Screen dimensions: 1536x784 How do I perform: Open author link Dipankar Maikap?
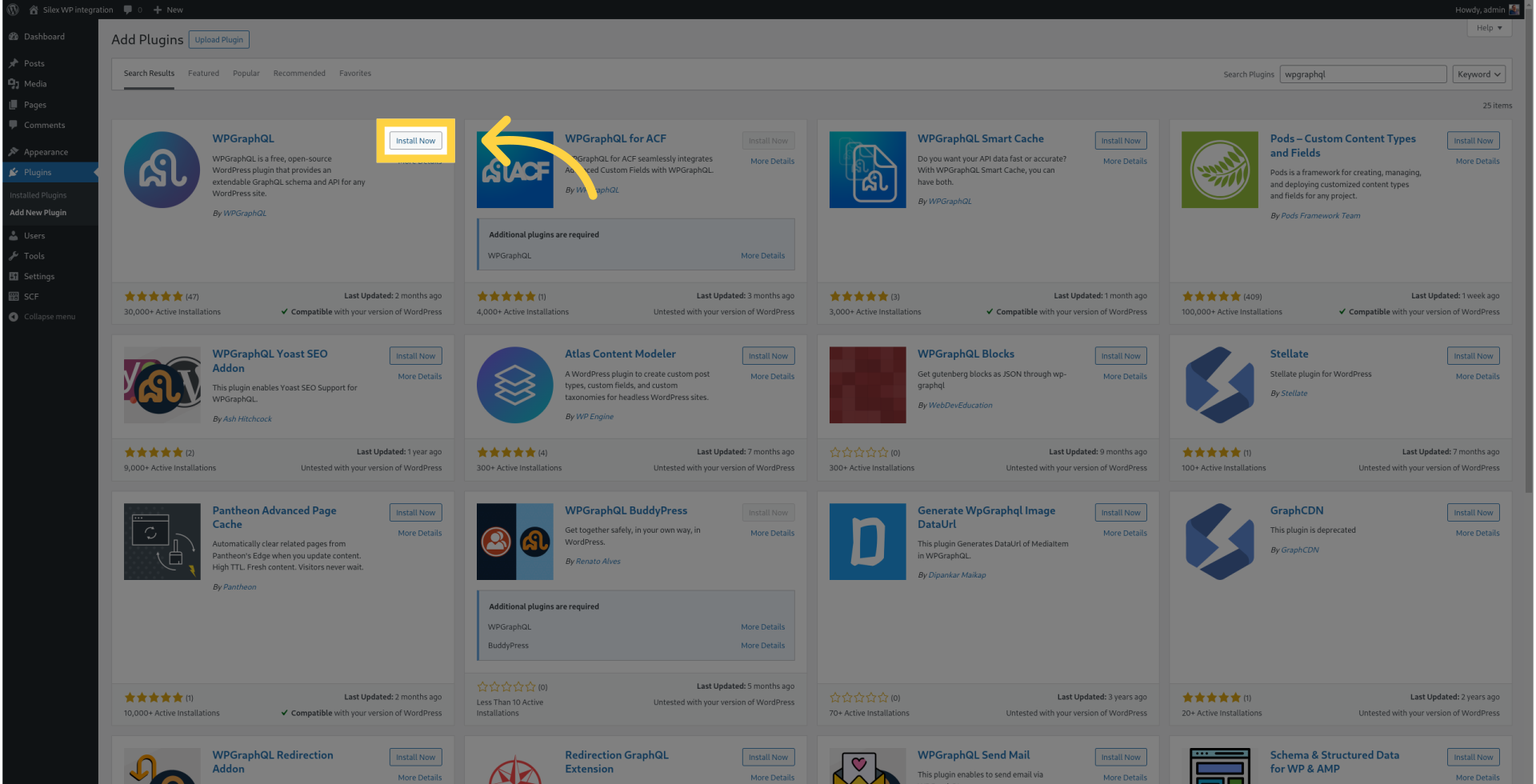pyautogui.click(x=957, y=575)
